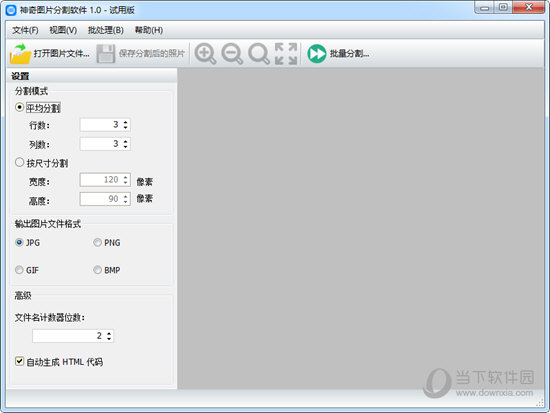The width and height of the screenshot is (550, 413).
Task: Toggle 自动生成 HTML 代码 checkbox
Action: [19, 361]
